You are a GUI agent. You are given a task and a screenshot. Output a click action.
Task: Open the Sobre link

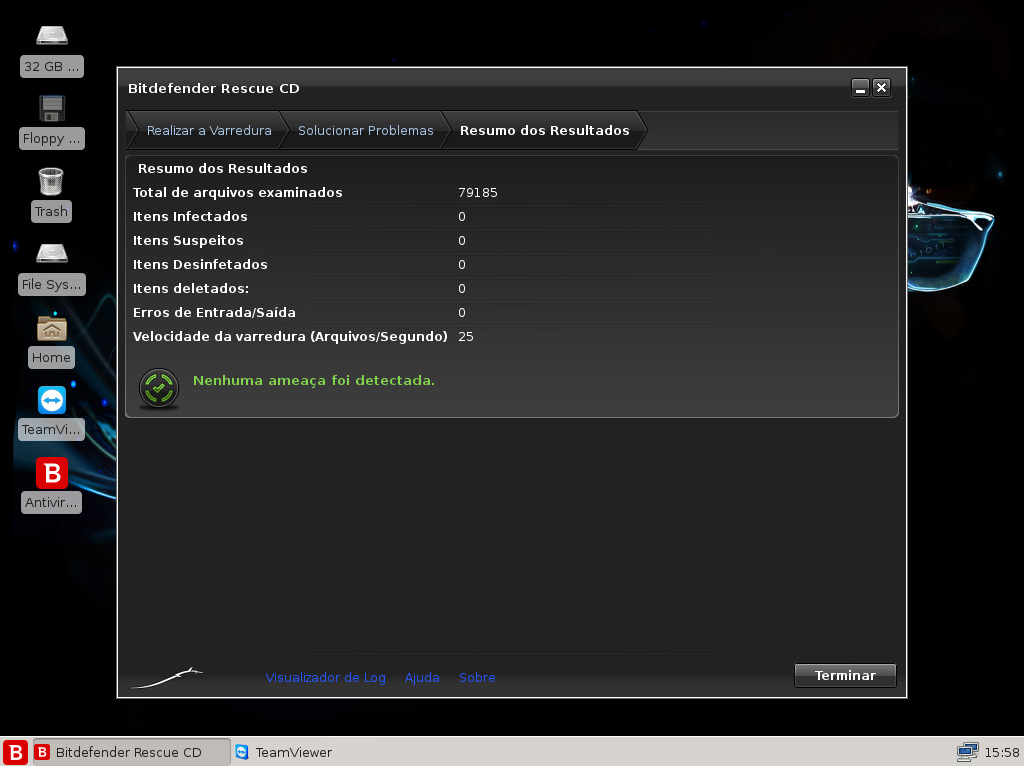(477, 678)
